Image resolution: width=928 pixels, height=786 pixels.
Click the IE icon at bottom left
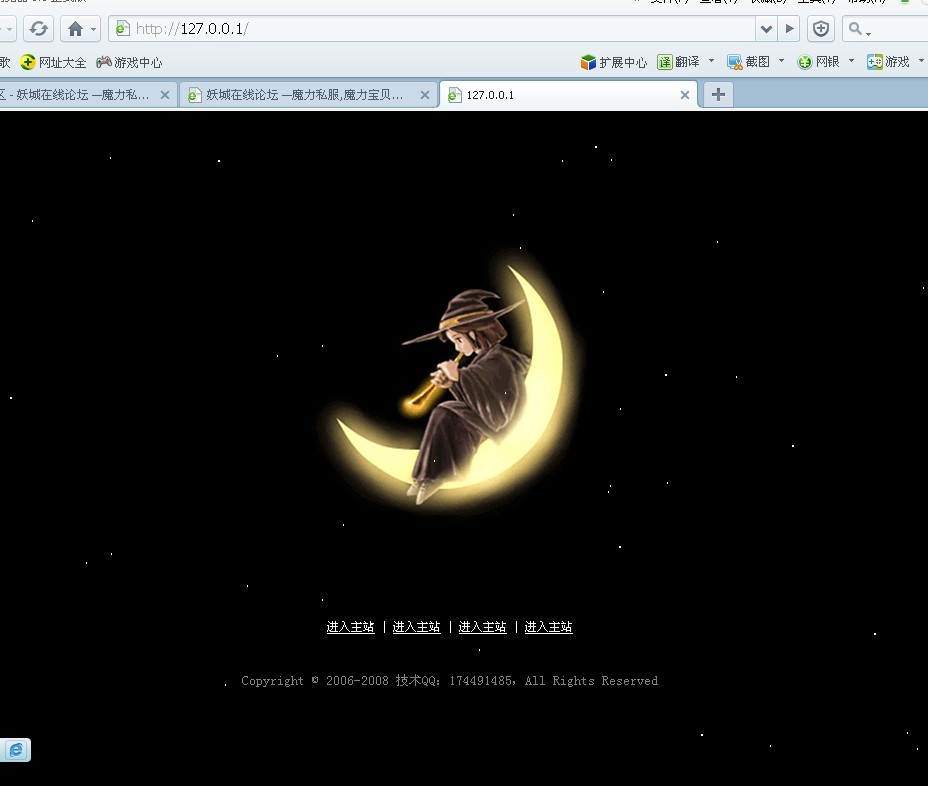coord(17,750)
